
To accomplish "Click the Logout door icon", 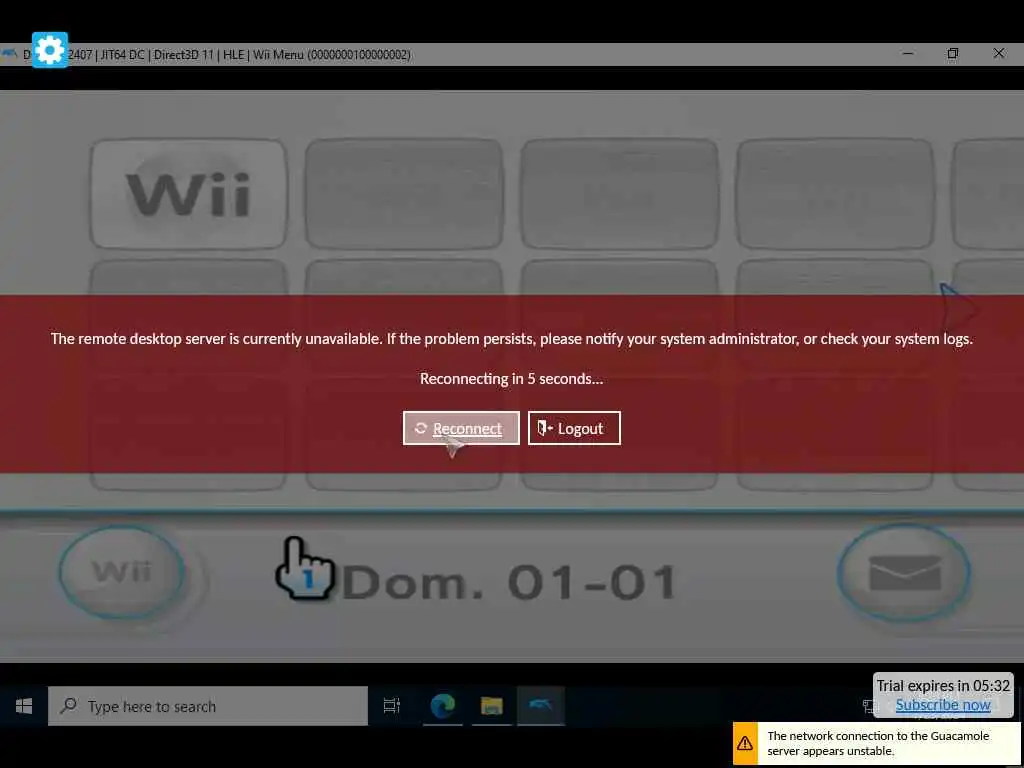I will (545, 428).
